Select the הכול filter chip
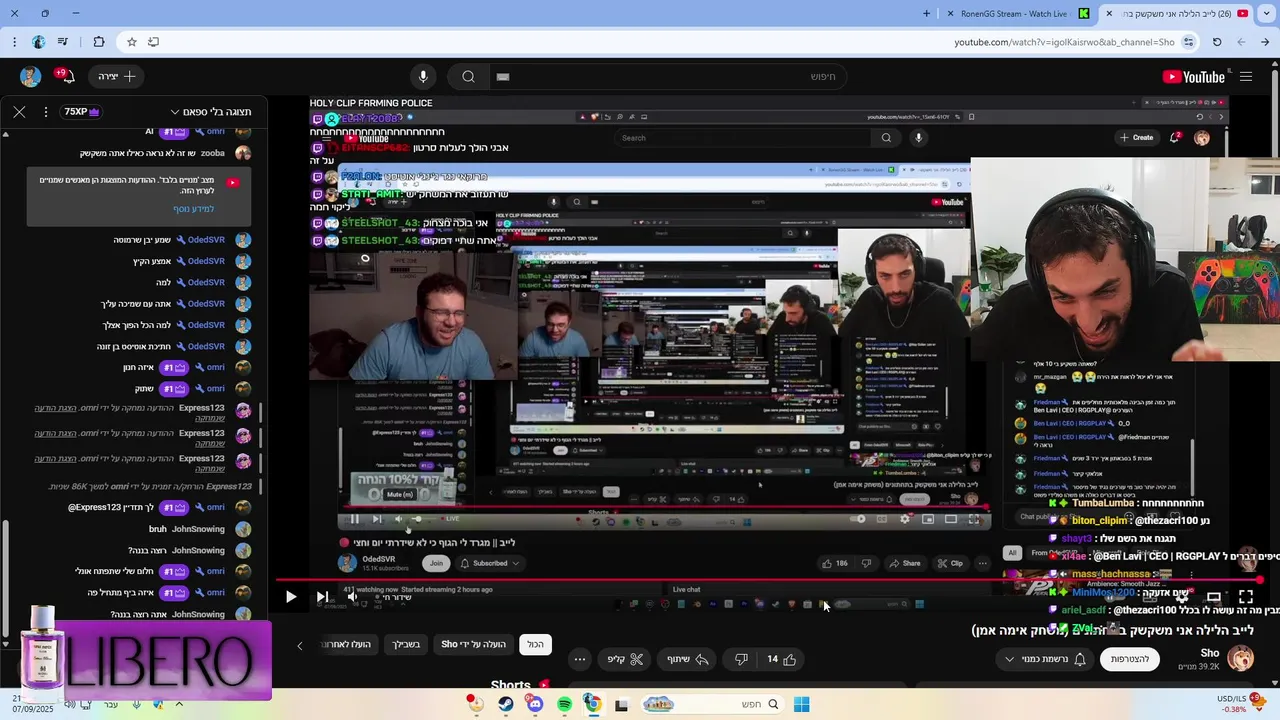Image resolution: width=1280 pixels, height=720 pixels. click(x=536, y=644)
